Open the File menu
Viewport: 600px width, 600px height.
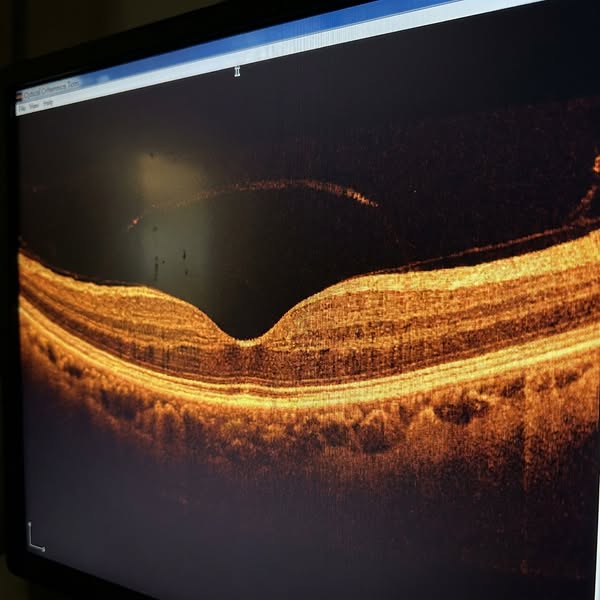(22, 109)
